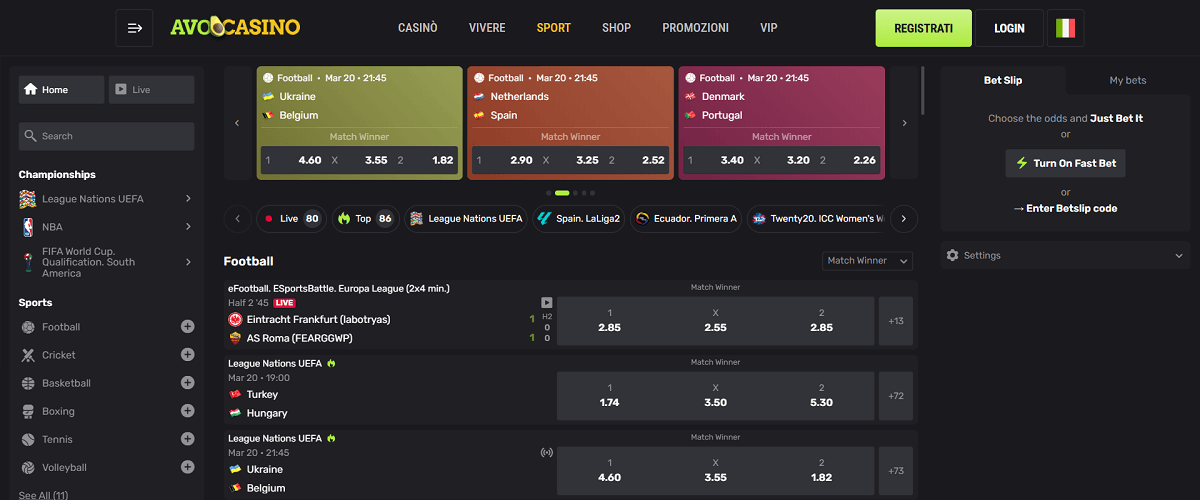Change language via Italian flag icon
This screenshot has width=1200, height=500.
coord(1065,28)
